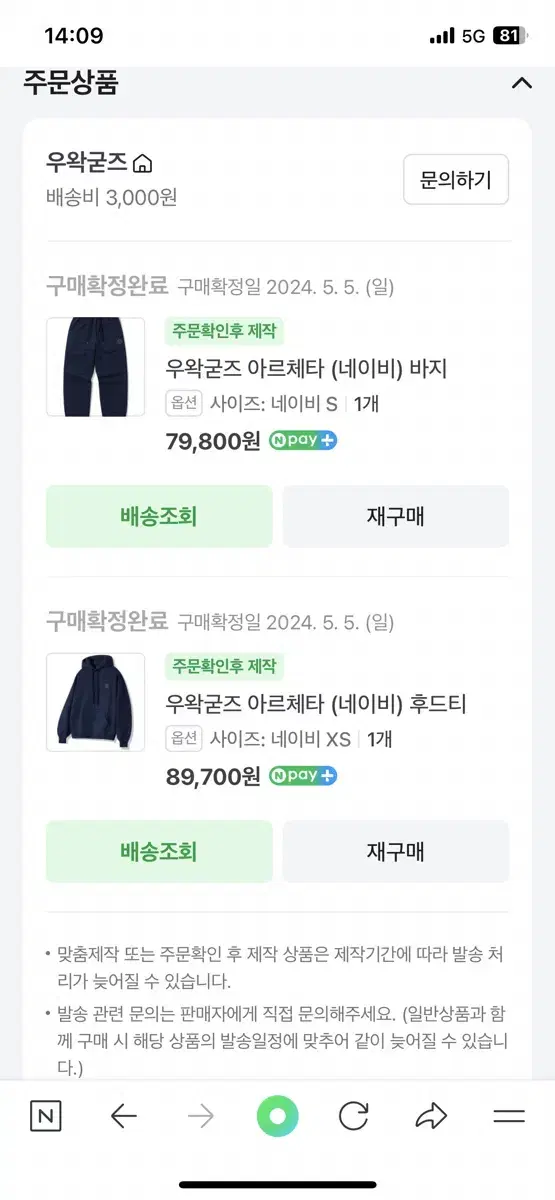Go back with the left arrow

pos(124,1117)
